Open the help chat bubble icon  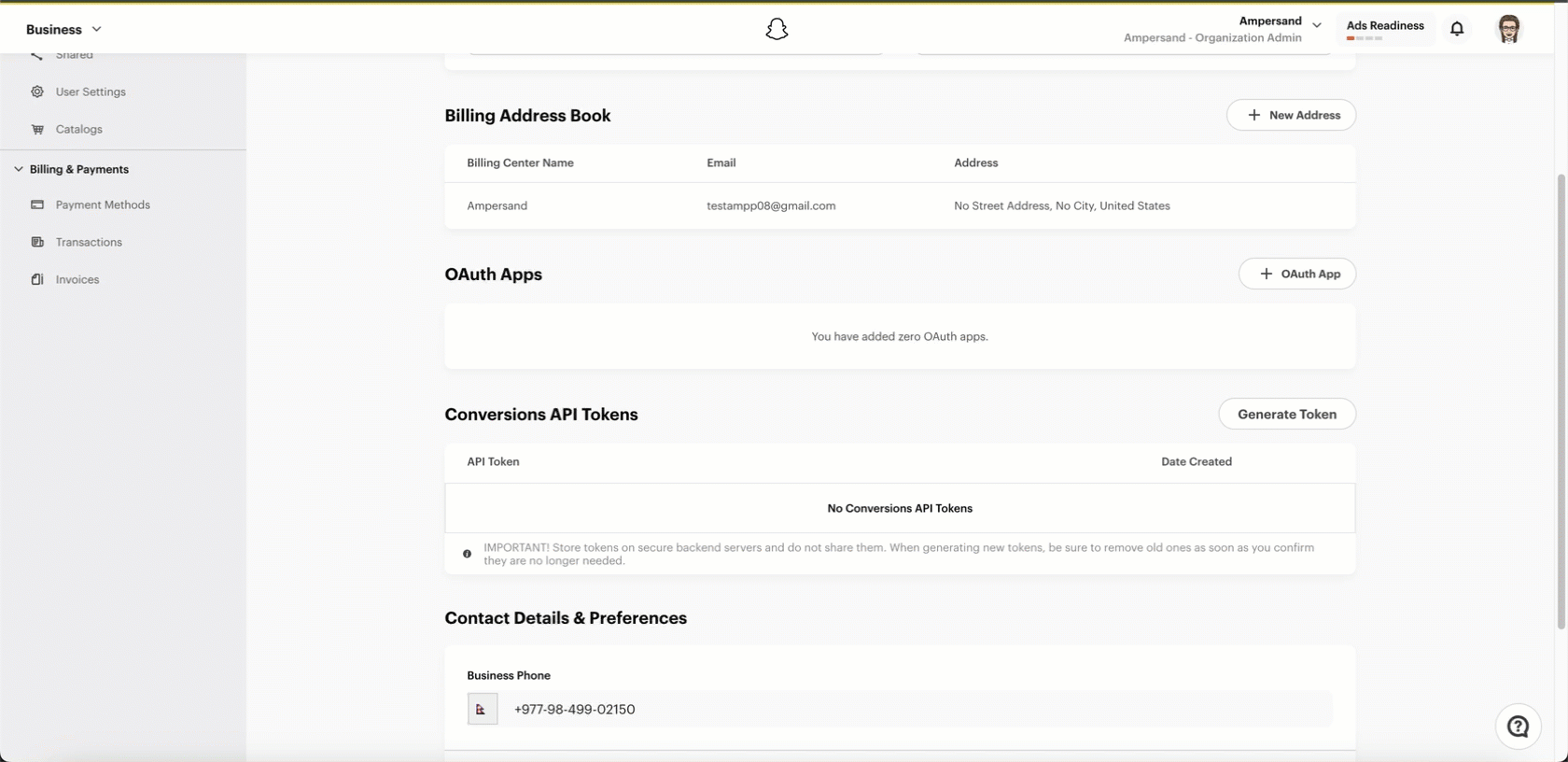[1519, 727]
